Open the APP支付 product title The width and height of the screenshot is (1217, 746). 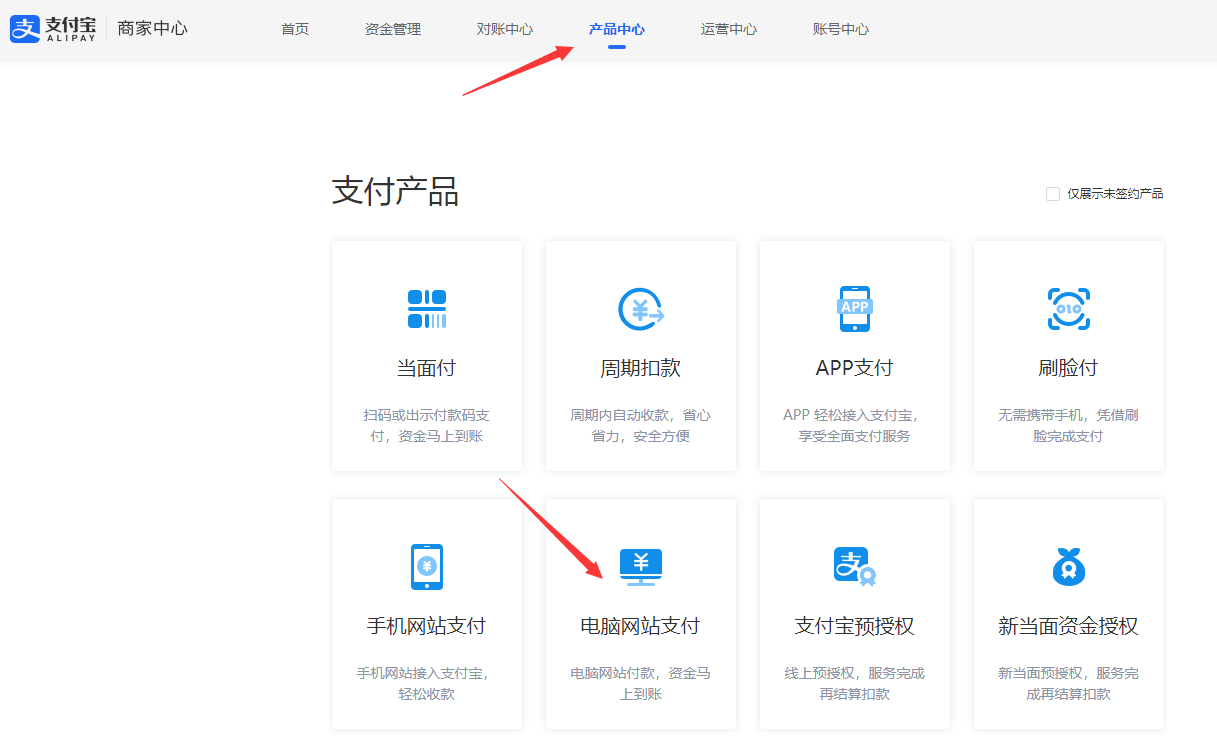pos(855,368)
